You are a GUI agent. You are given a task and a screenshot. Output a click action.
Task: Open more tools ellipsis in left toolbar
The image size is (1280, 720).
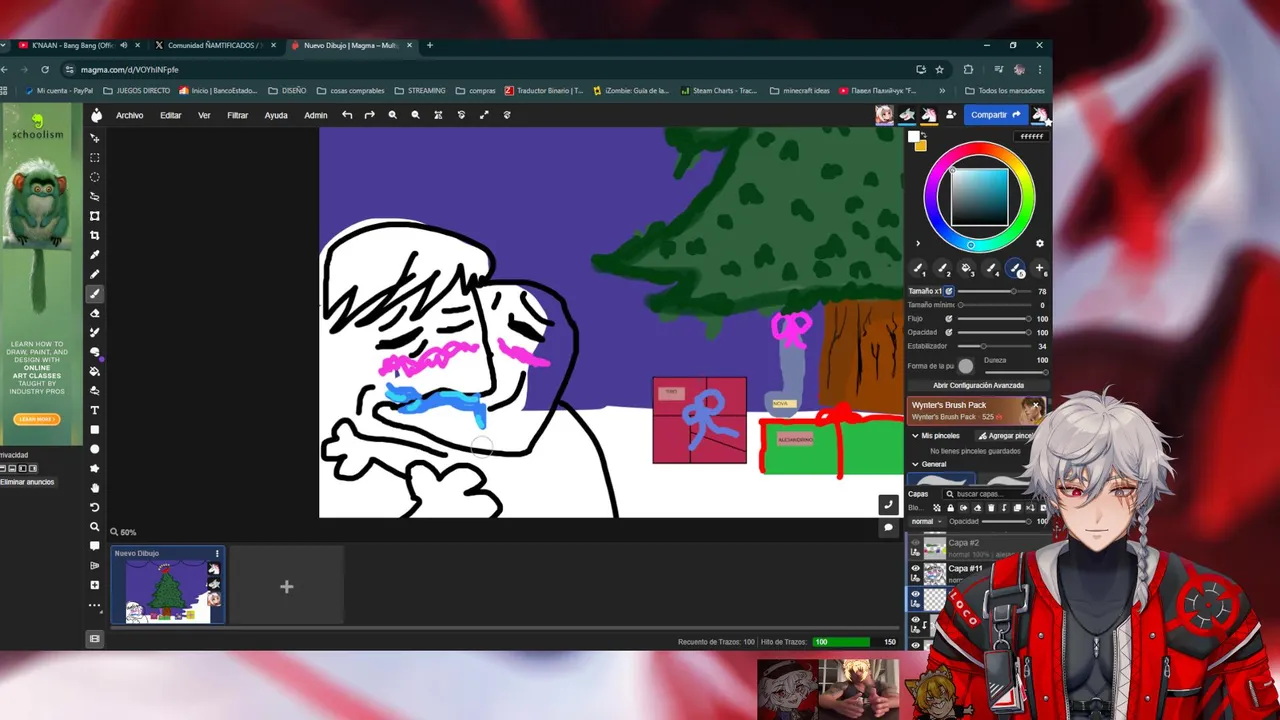click(95, 605)
